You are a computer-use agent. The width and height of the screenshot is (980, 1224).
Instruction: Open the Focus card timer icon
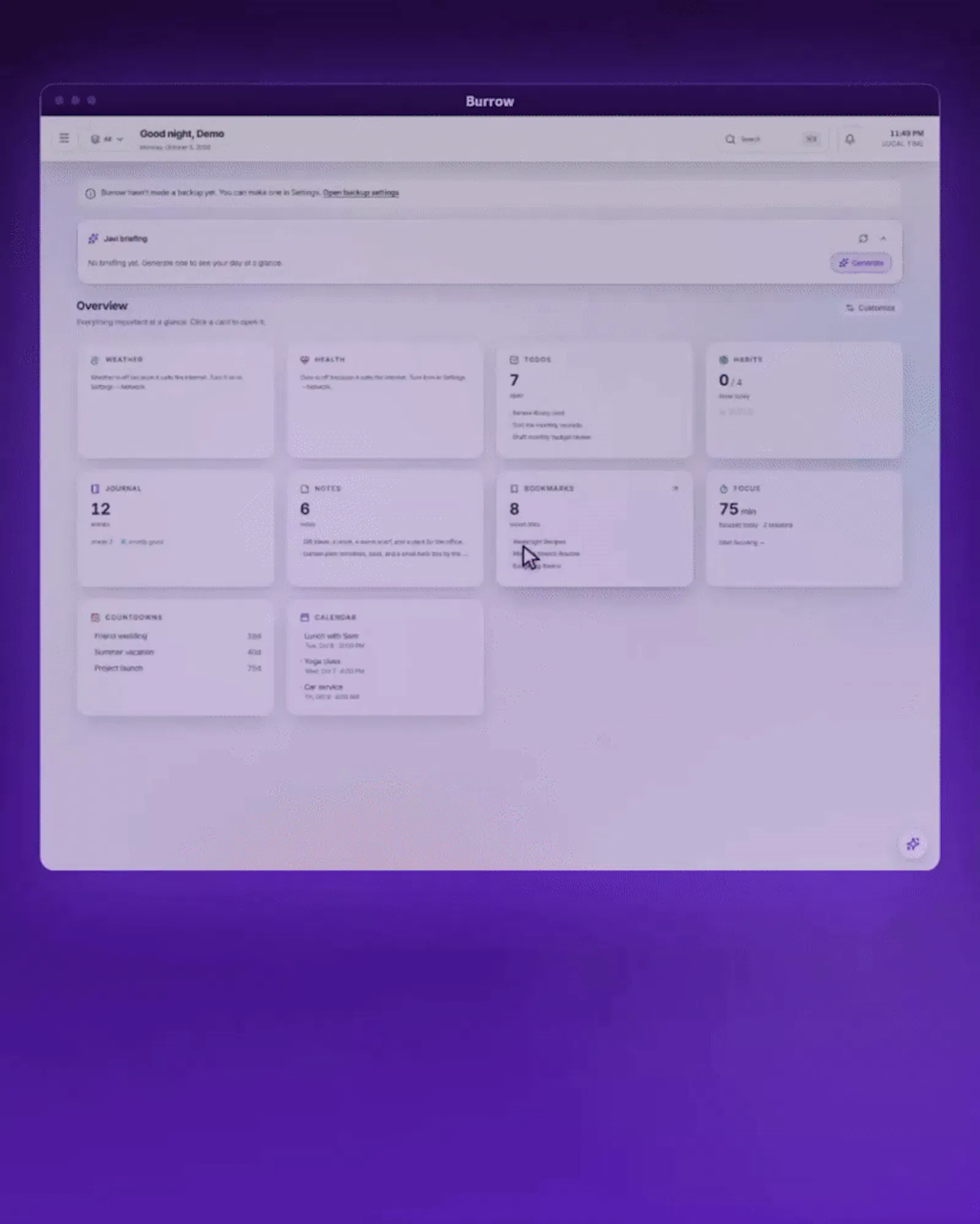[723, 488]
